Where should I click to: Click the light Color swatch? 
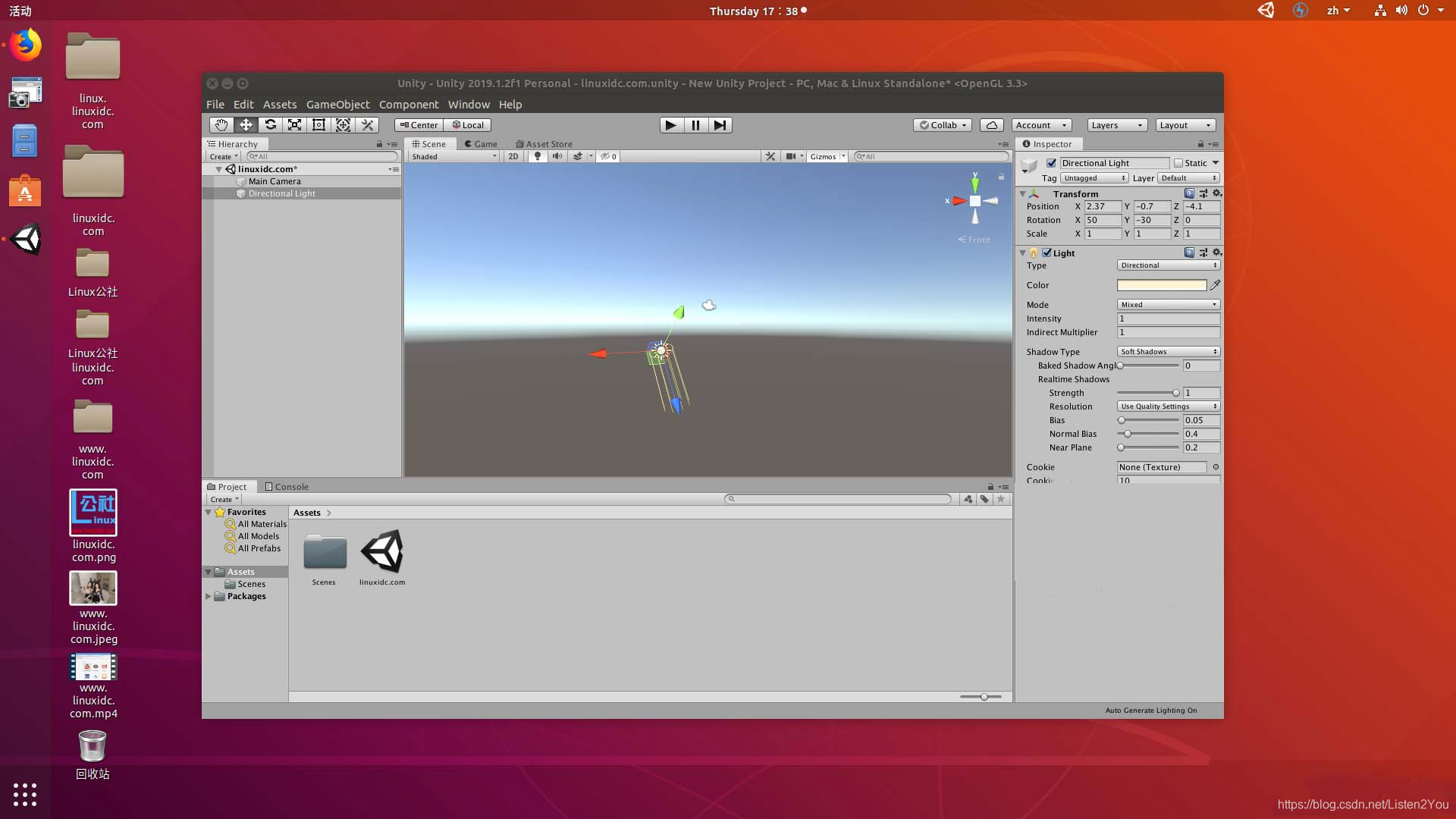coord(1162,285)
